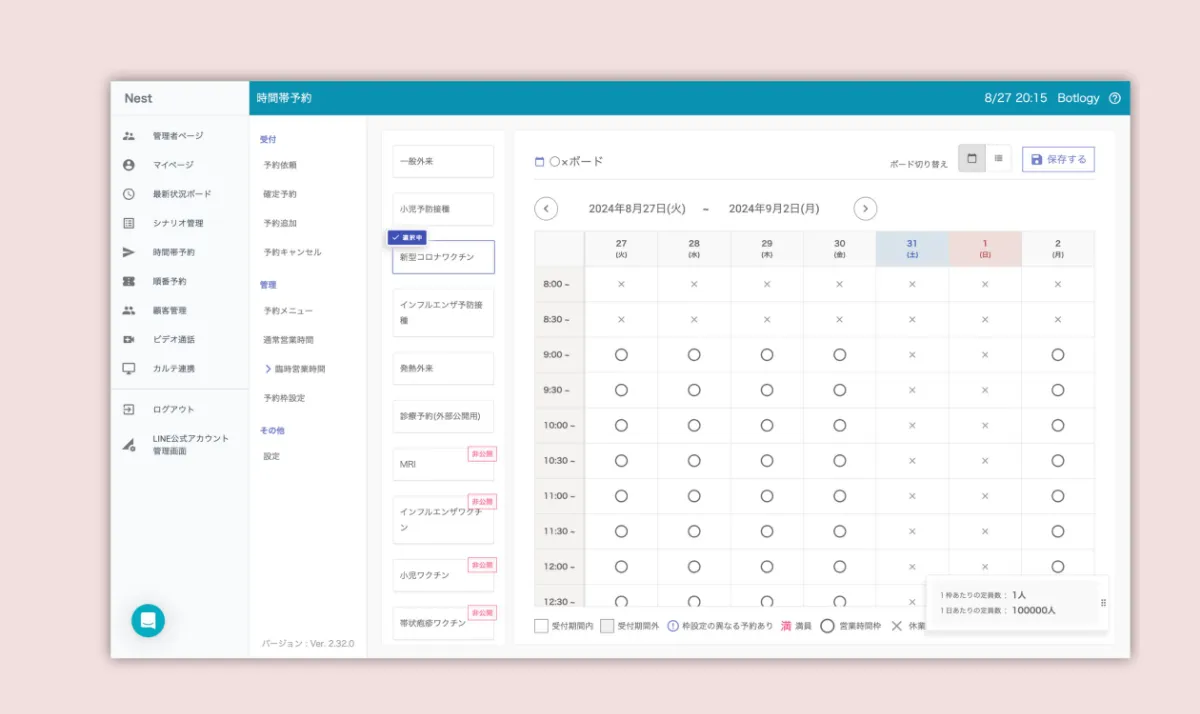Click the ログアウト link
Viewport: 1200px width, 714px height.
pos(173,409)
